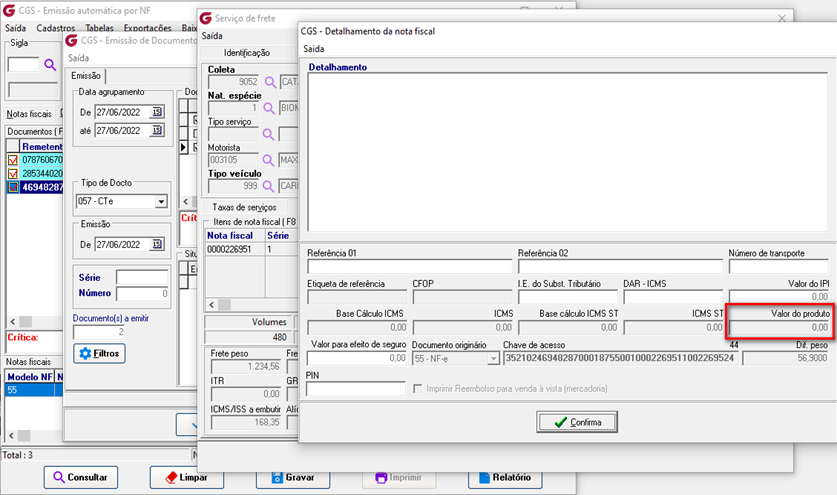Click the Filtros button
837x495 pixels.
99,353
